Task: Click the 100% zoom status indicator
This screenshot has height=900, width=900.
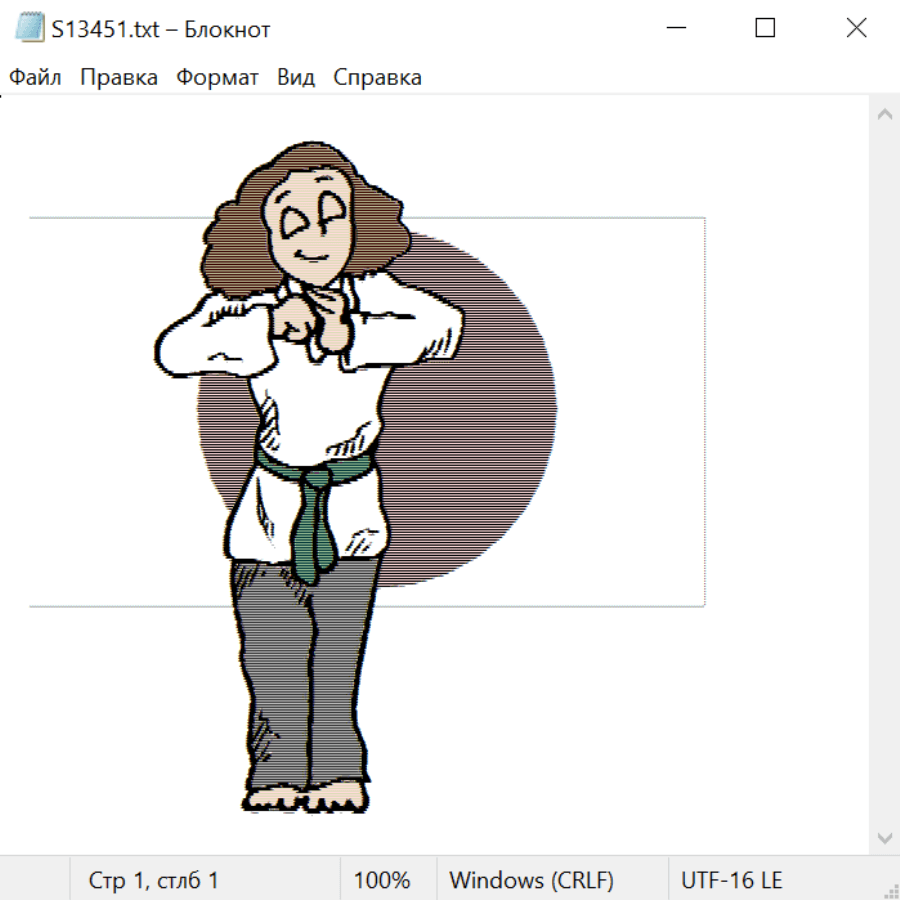Action: pyautogui.click(x=382, y=881)
